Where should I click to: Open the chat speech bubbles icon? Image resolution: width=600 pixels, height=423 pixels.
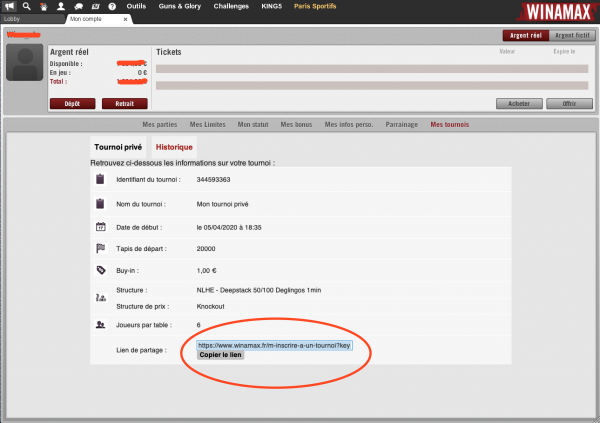(78, 7)
